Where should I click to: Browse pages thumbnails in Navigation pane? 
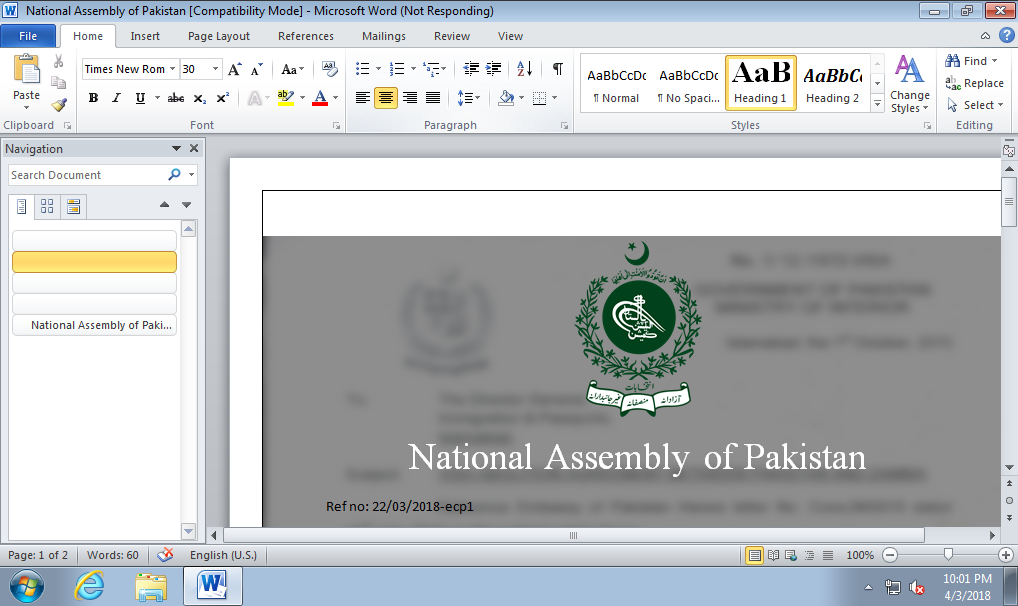[x=47, y=207]
